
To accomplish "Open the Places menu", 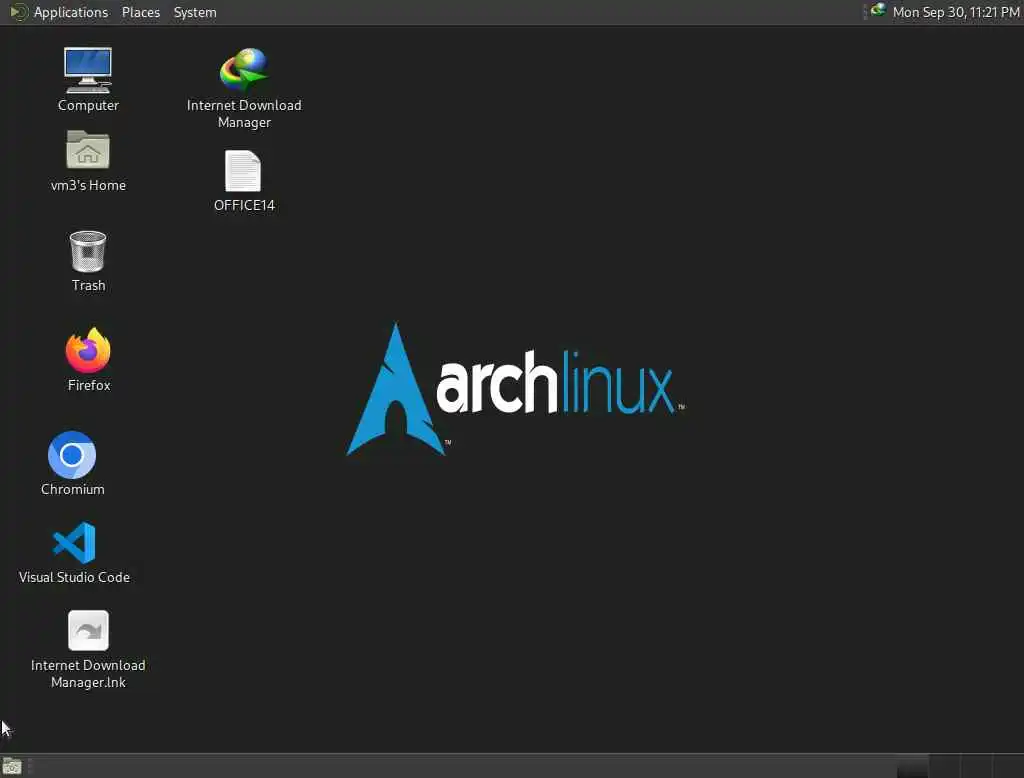I will click(141, 12).
